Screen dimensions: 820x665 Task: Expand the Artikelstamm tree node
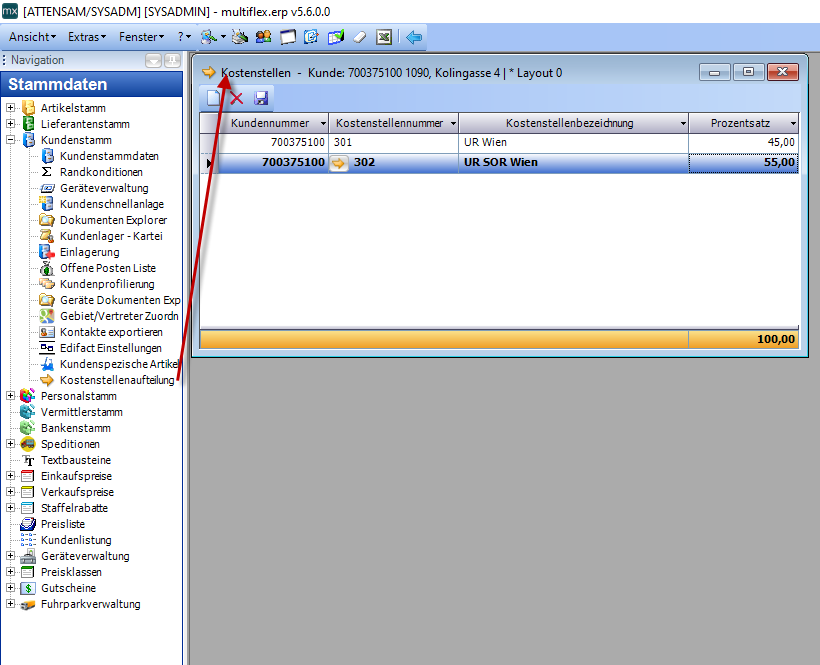(11, 108)
